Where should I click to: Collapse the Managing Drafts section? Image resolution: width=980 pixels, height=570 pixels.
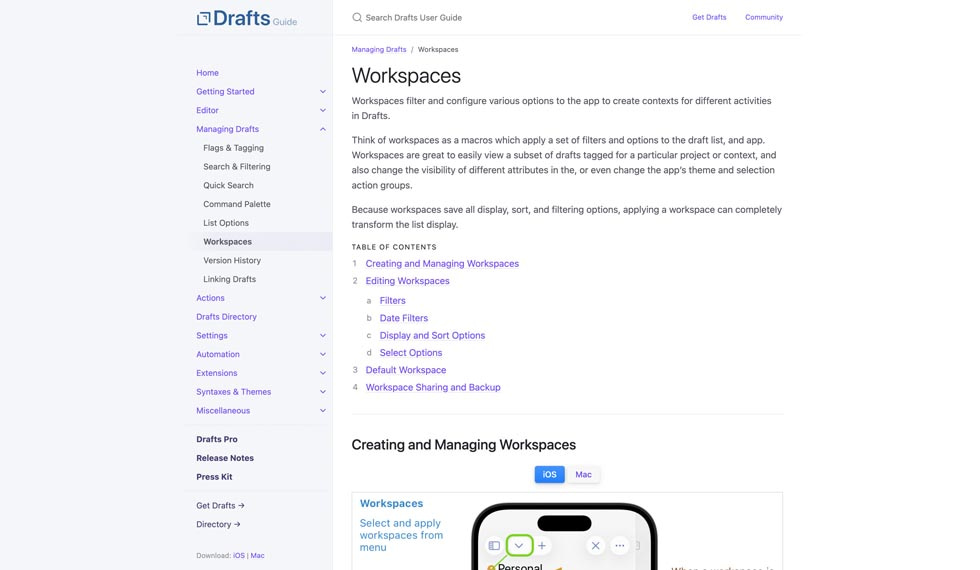point(322,129)
